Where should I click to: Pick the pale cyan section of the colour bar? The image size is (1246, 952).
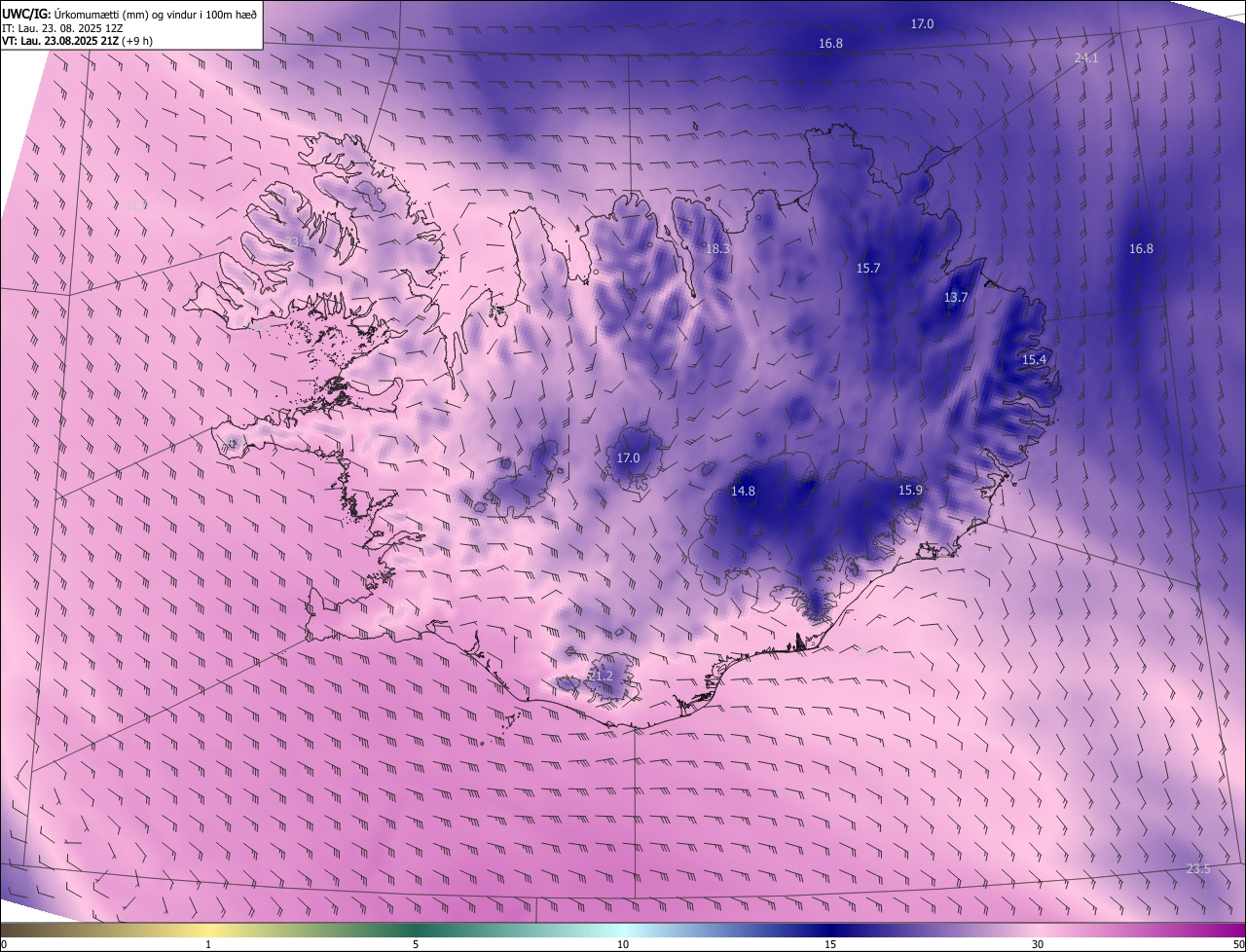623,931
